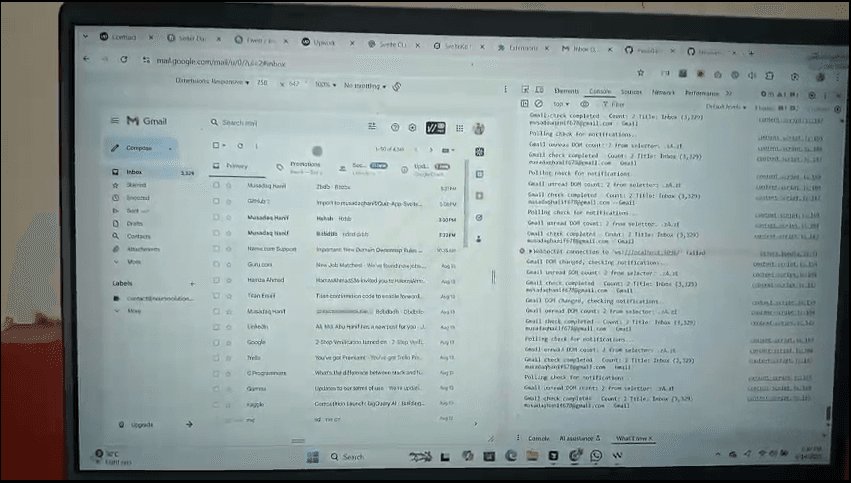Create live expression eye icon

(584, 104)
